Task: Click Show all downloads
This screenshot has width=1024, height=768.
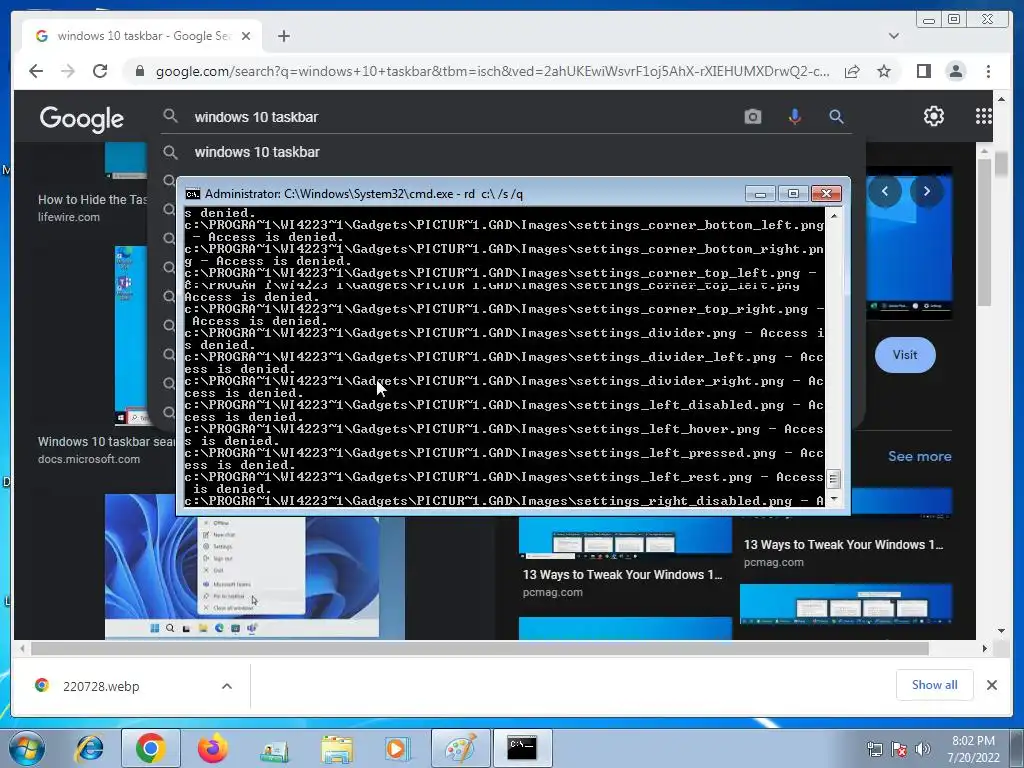Action: [x=935, y=685]
